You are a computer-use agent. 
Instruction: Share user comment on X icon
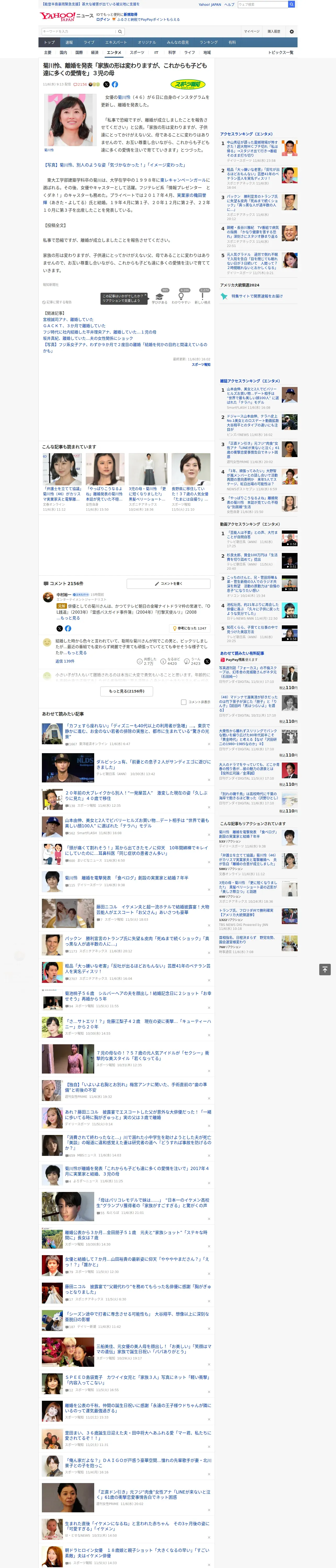(x=207, y=661)
